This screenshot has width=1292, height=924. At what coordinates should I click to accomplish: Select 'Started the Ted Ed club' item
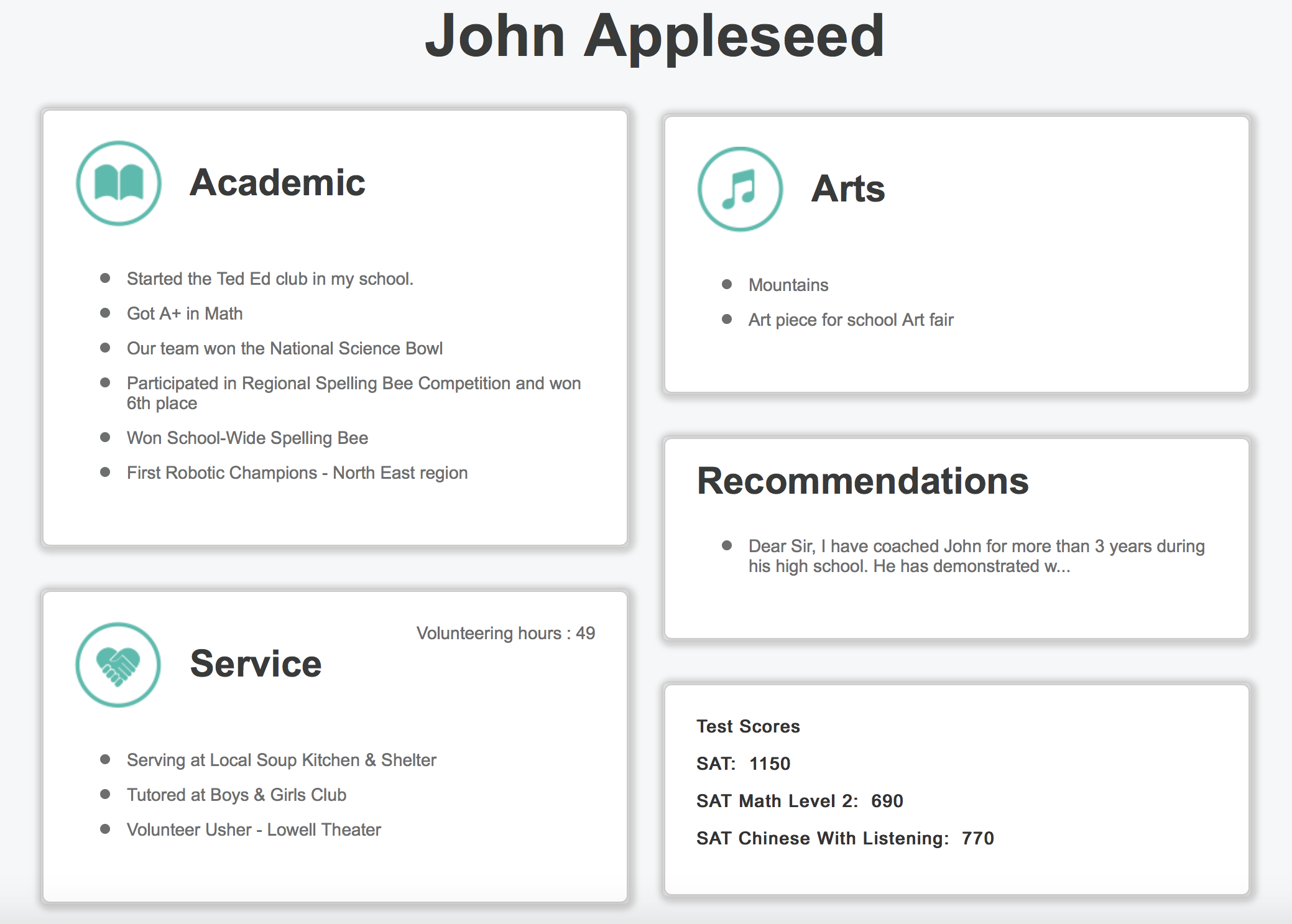[270, 279]
